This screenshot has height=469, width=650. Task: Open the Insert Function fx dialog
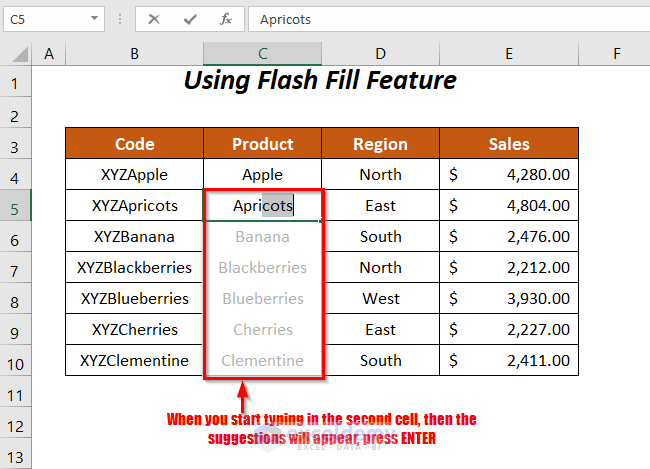tap(226, 19)
